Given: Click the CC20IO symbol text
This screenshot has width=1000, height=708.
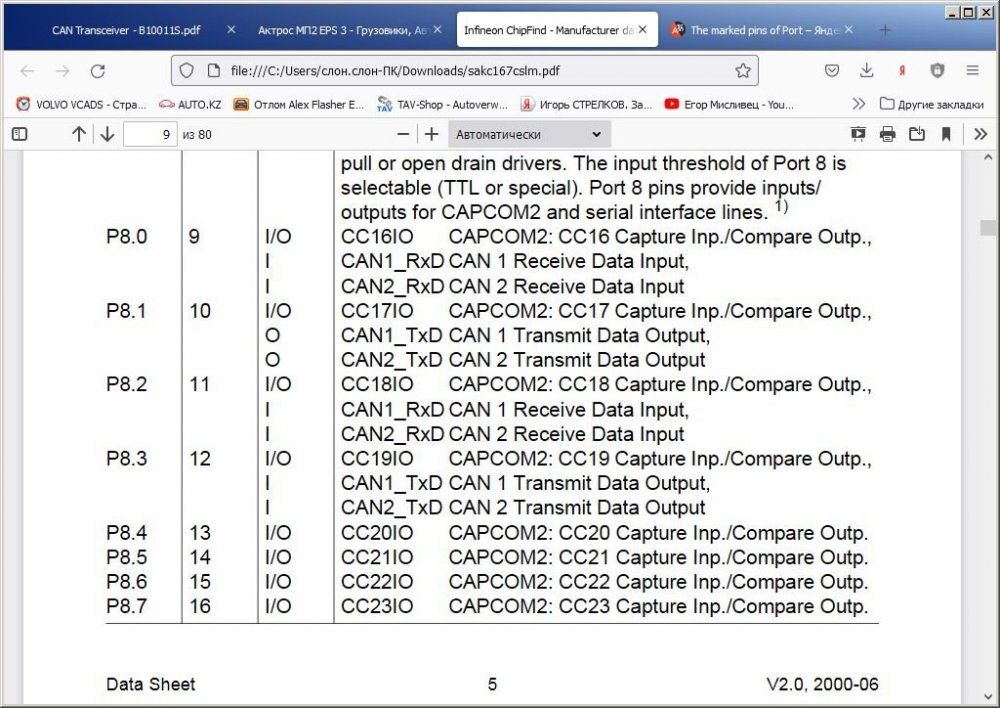Looking at the screenshot, I should tap(377, 533).
